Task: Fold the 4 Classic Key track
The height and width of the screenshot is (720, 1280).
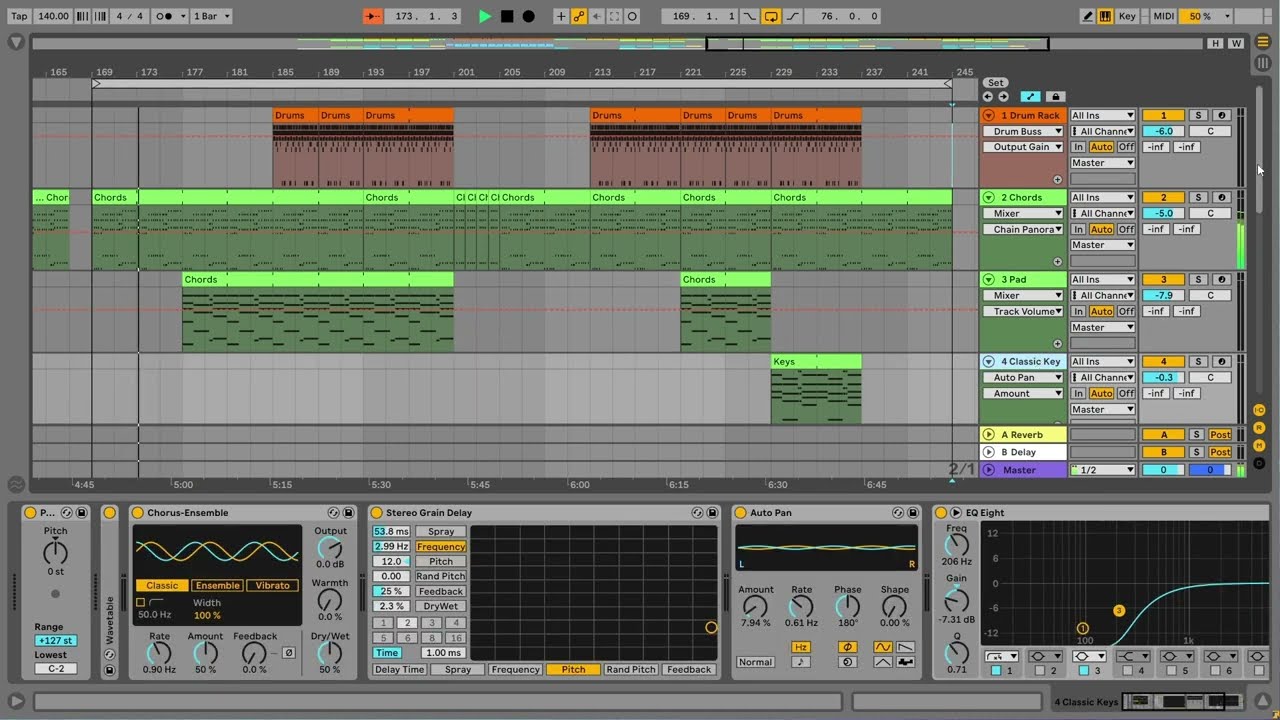Action: click(989, 361)
